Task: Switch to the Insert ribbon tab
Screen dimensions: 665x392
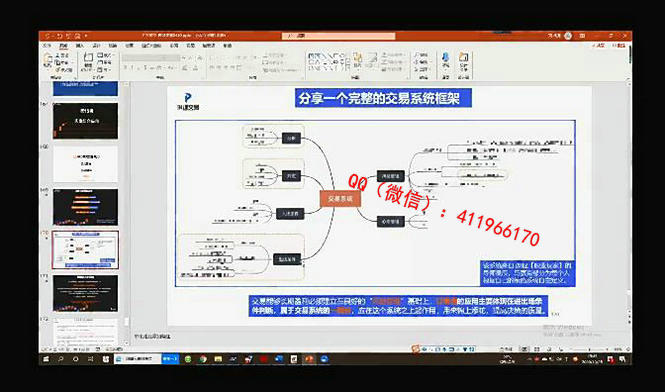Action: (79, 45)
